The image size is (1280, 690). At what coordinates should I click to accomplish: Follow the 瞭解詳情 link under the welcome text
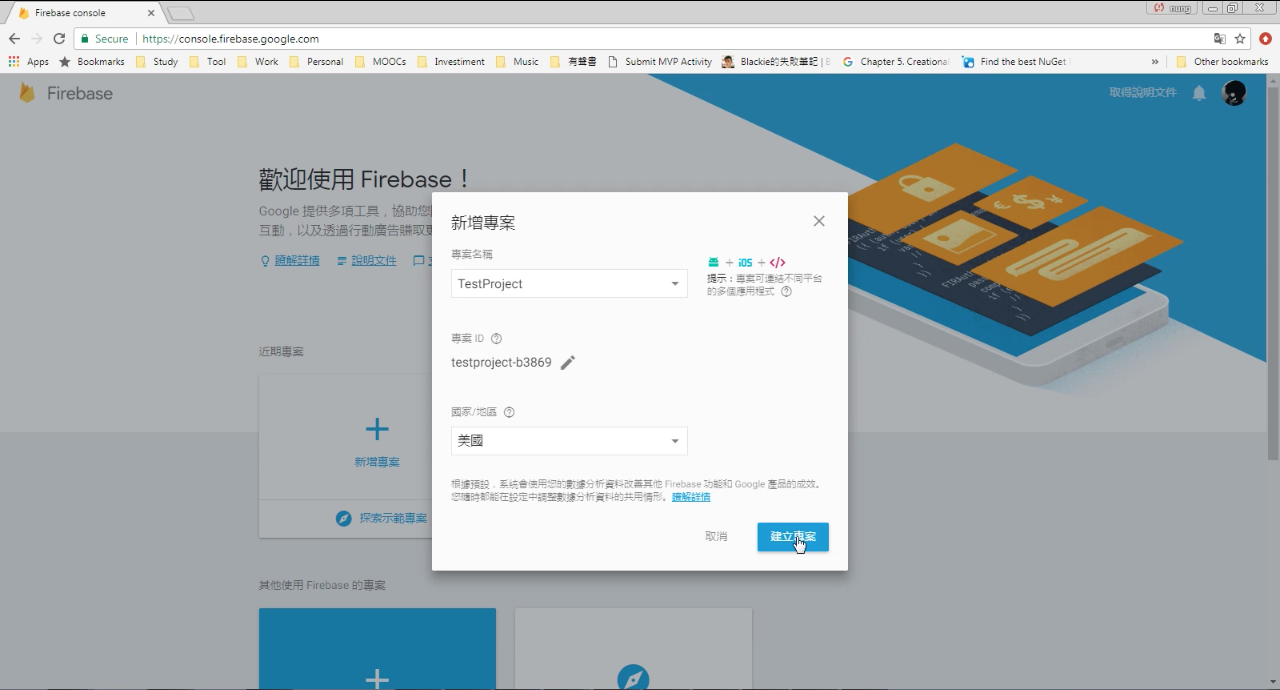290,261
